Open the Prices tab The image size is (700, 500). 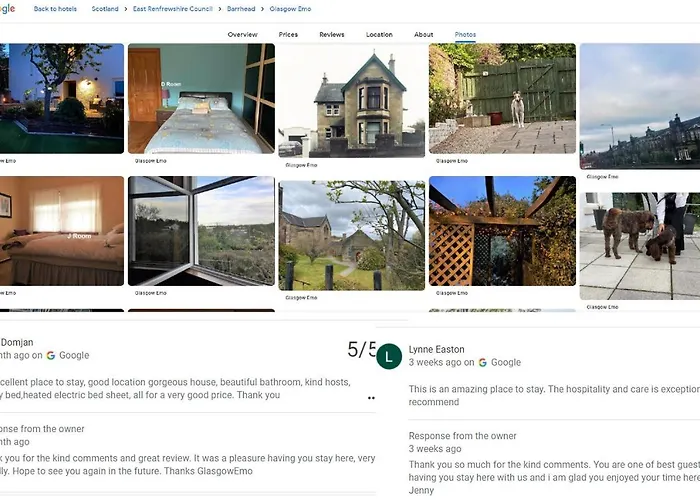[x=288, y=35]
